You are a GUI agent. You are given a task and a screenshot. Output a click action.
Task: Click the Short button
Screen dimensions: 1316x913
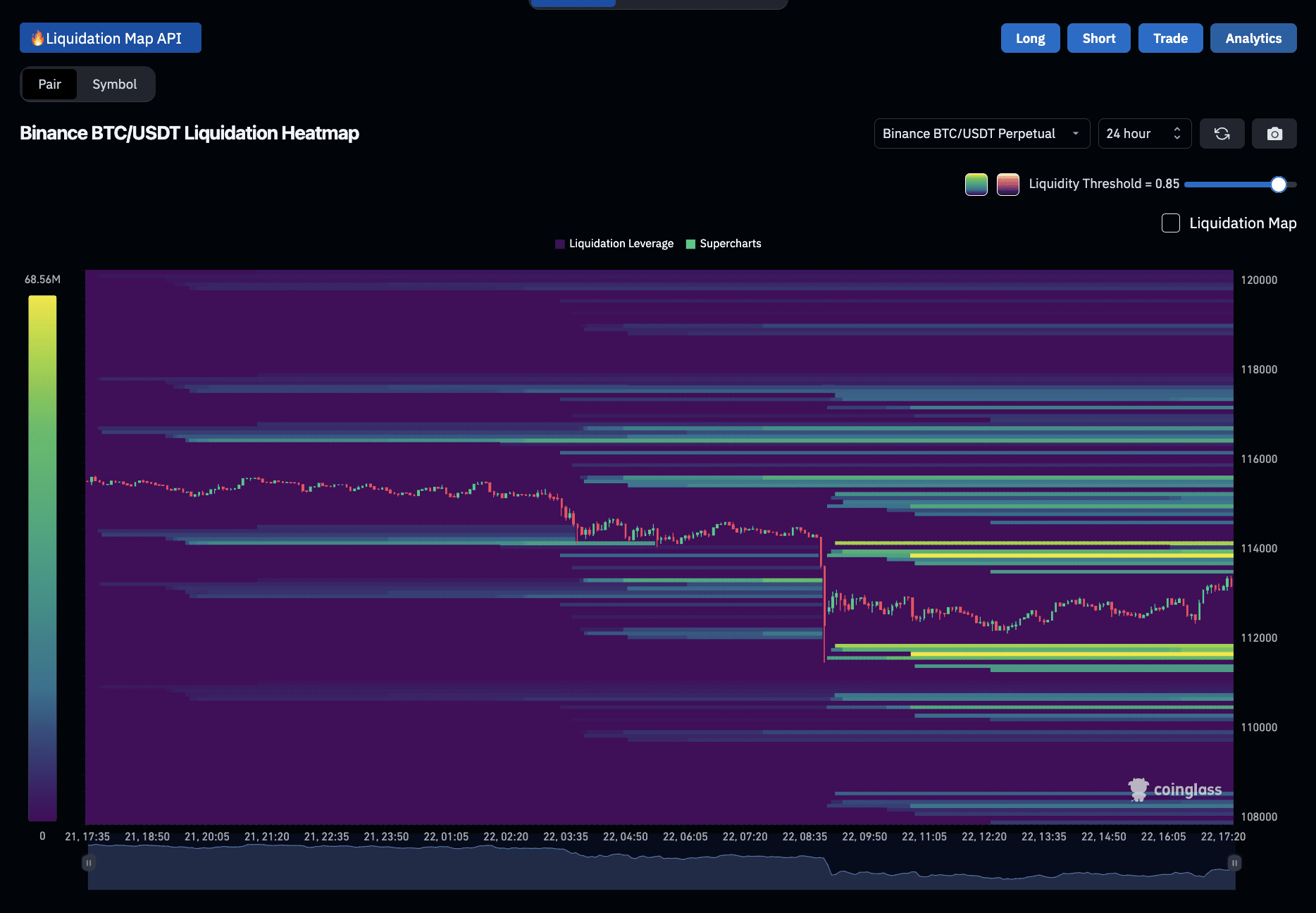(x=1099, y=38)
